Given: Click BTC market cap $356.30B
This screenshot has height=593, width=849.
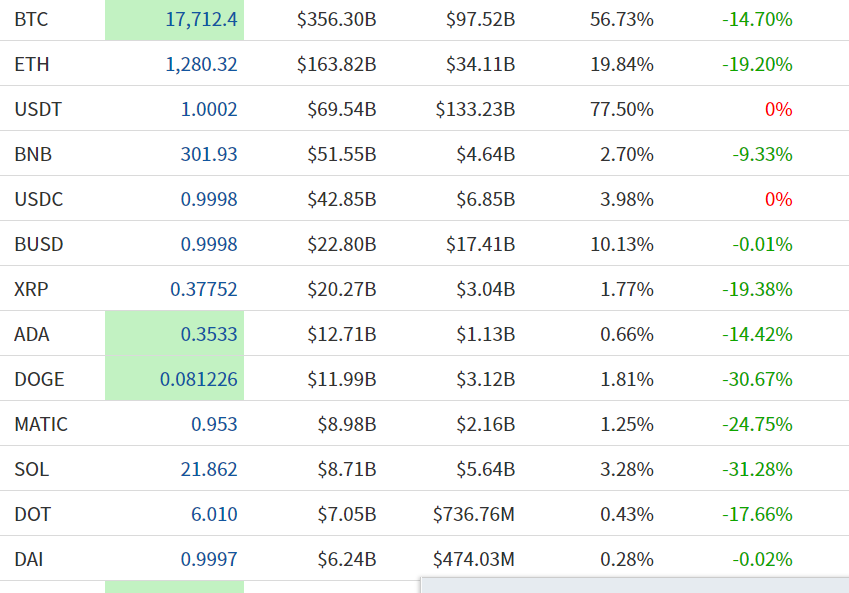Looking at the screenshot, I should coord(336,19).
